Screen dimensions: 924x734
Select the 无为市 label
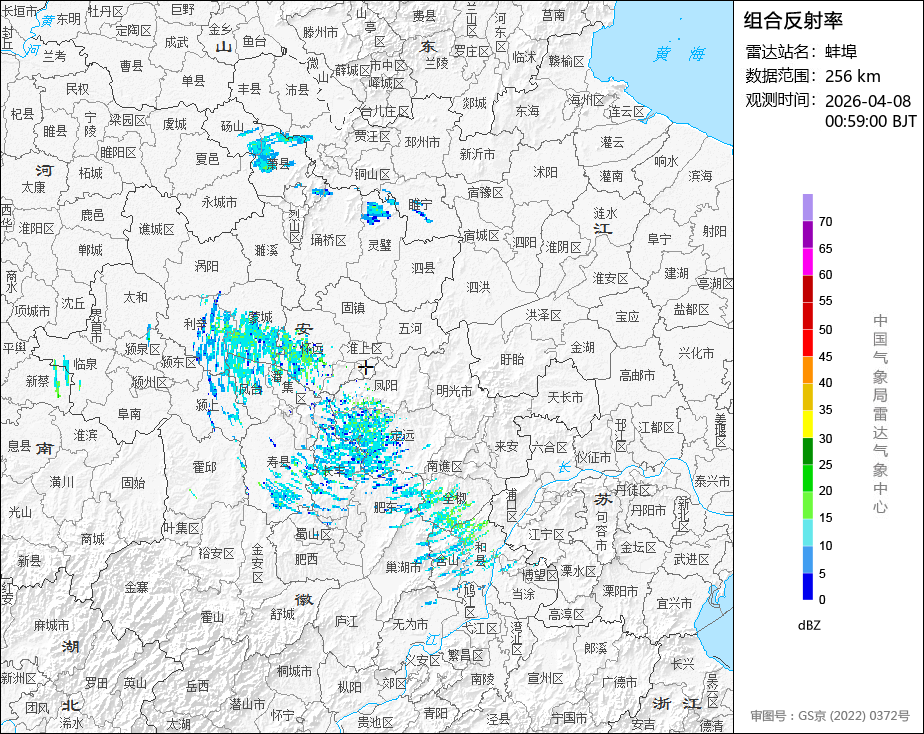coord(410,624)
